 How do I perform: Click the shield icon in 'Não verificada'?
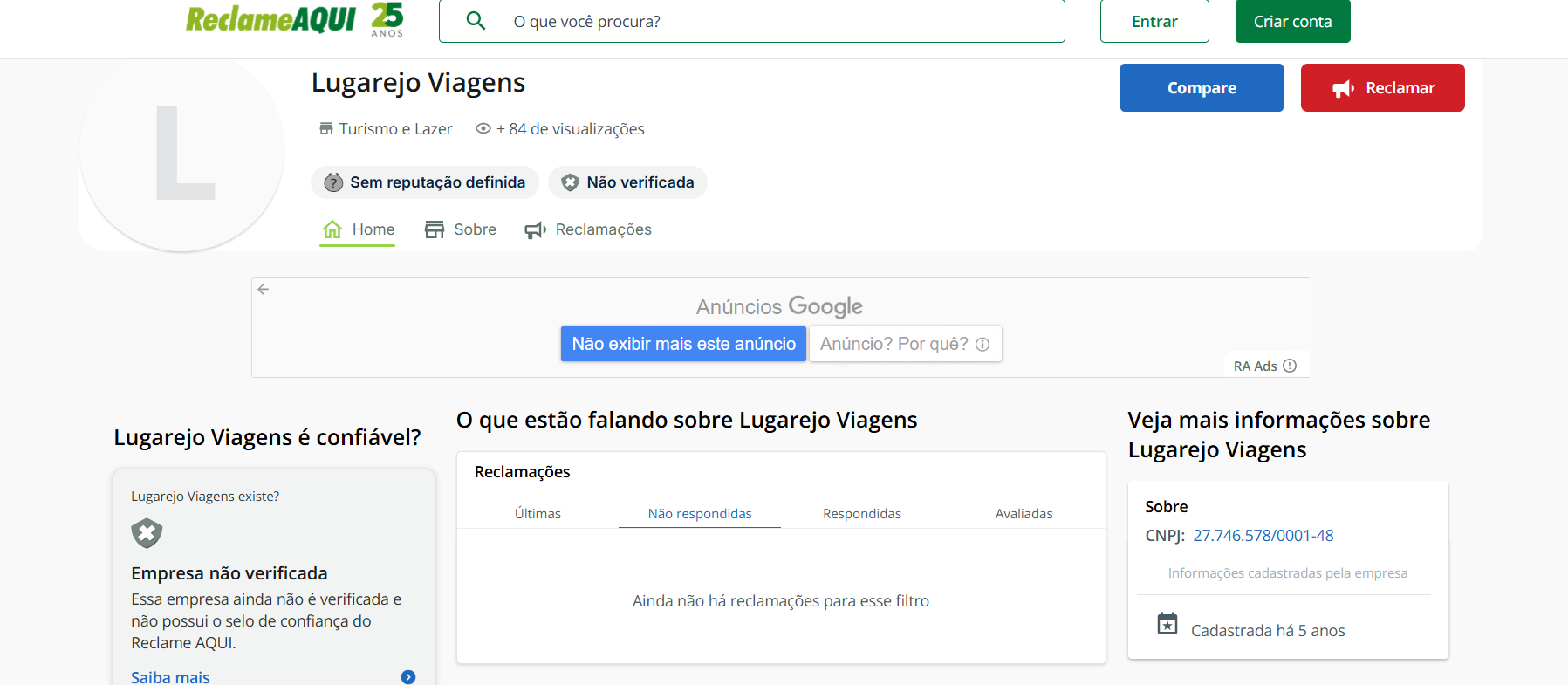[570, 182]
